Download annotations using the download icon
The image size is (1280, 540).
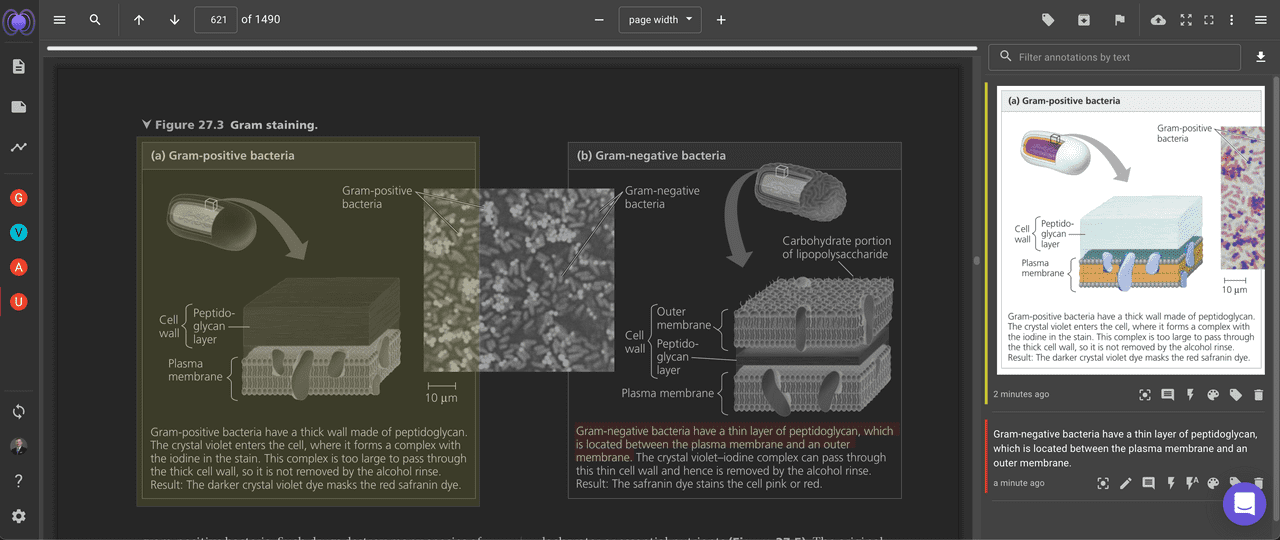pos(1260,58)
